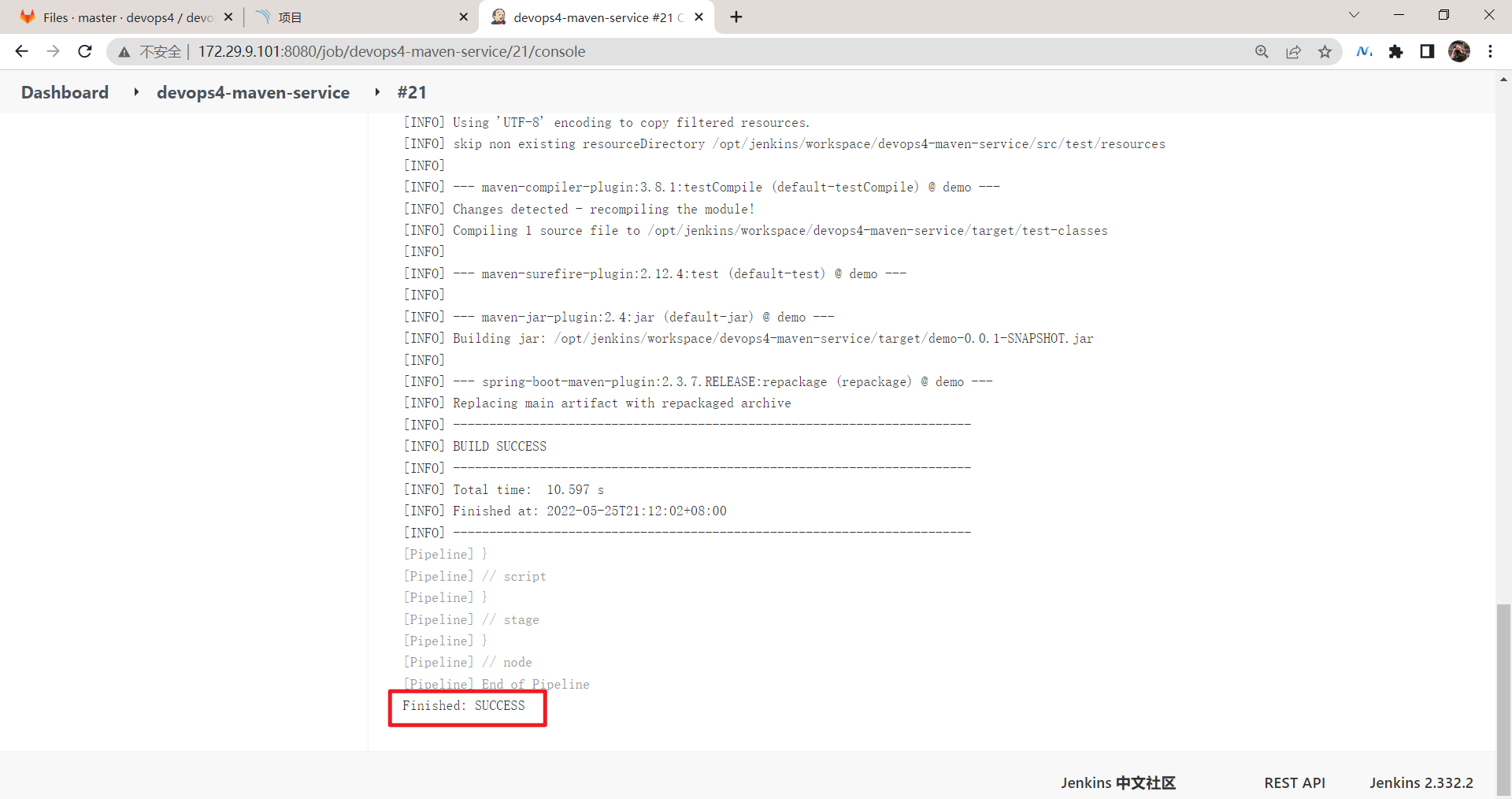Click the 'skip non existing resourceDirectory' line

click(784, 143)
